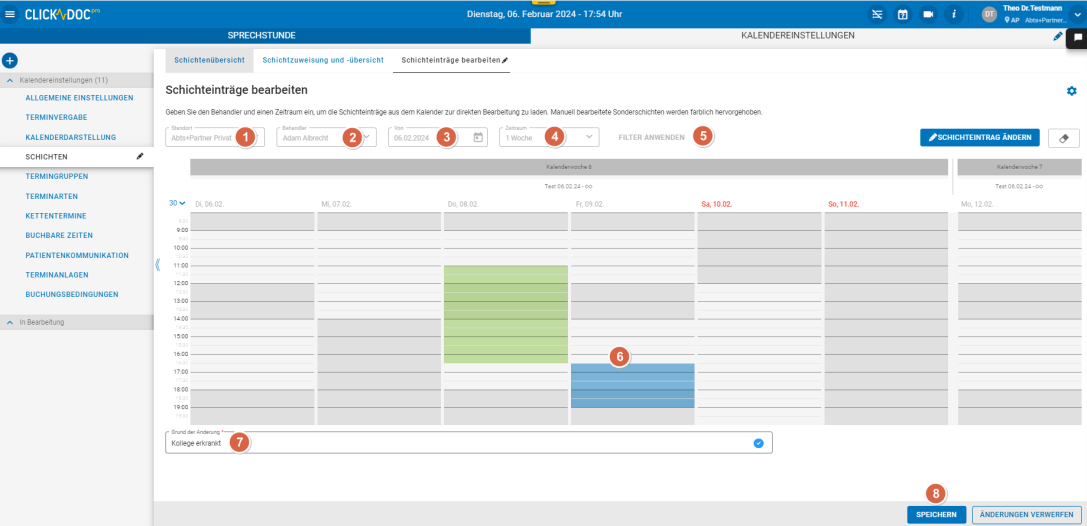Click the eraser tool button
1087x526 pixels.
click(x=1063, y=138)
